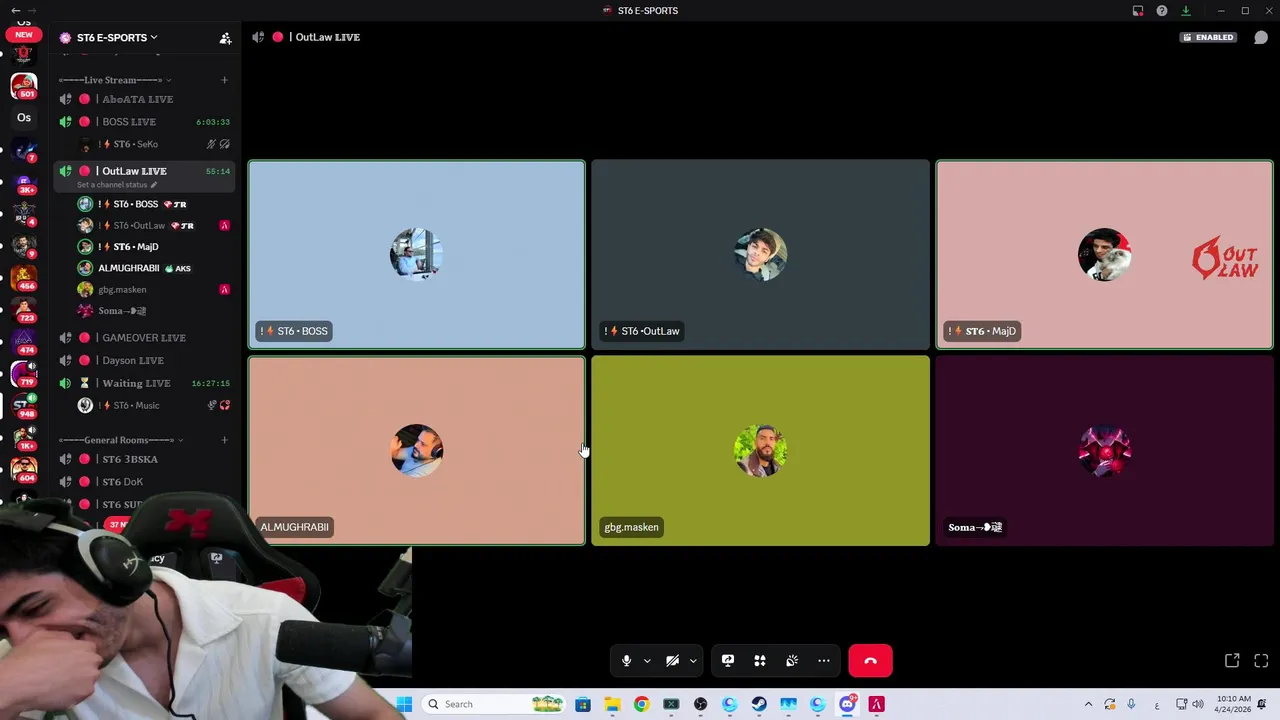Join the AboATA LIVE voice channel
Image resolution: width=1280 pixels, height=720 pixels.
coord(144,99)
